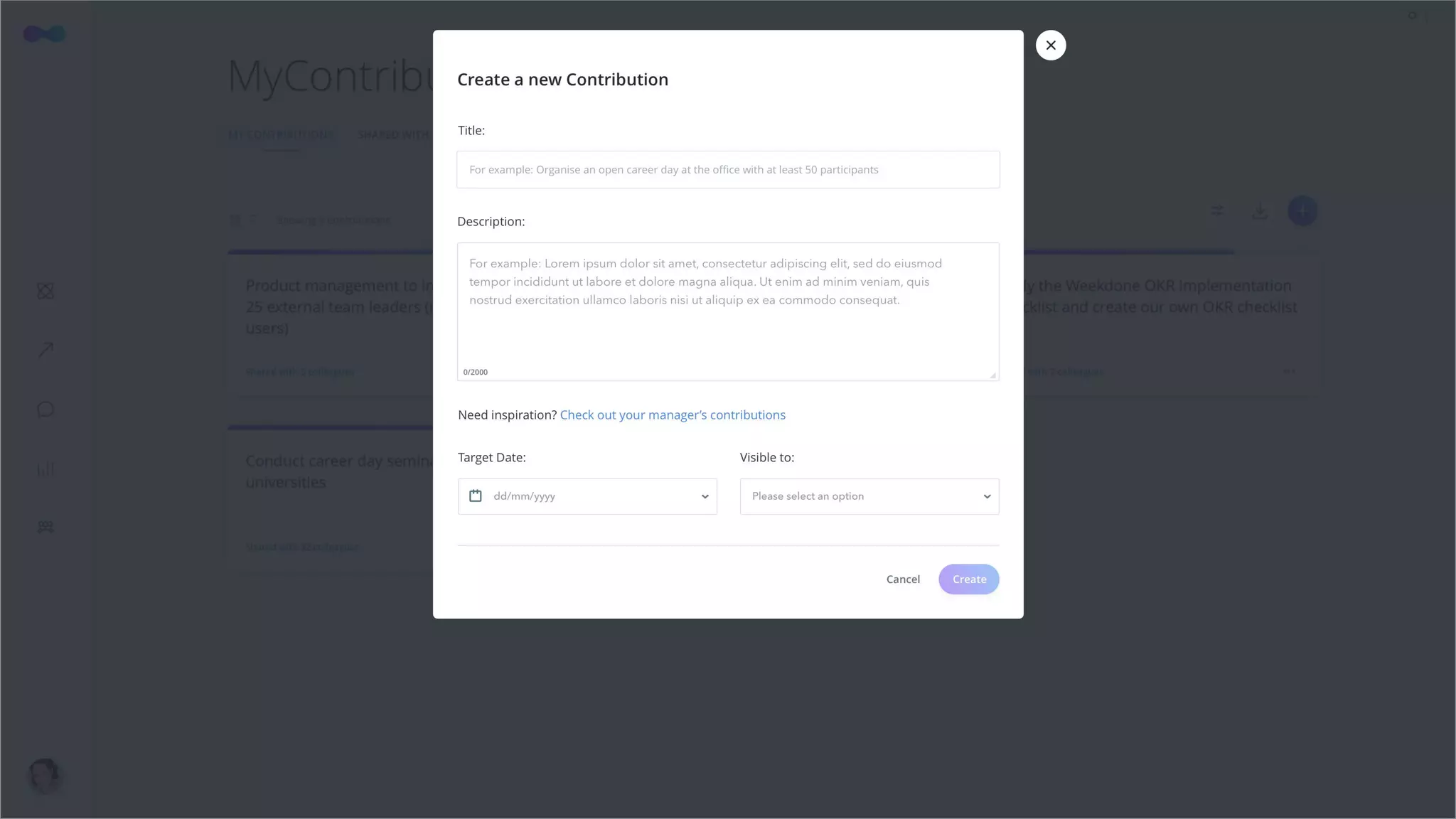This screenshot has width=1456, height=819.
Task: Close the Create a new Contribution dialog
Action: (x=1050, y=45)
